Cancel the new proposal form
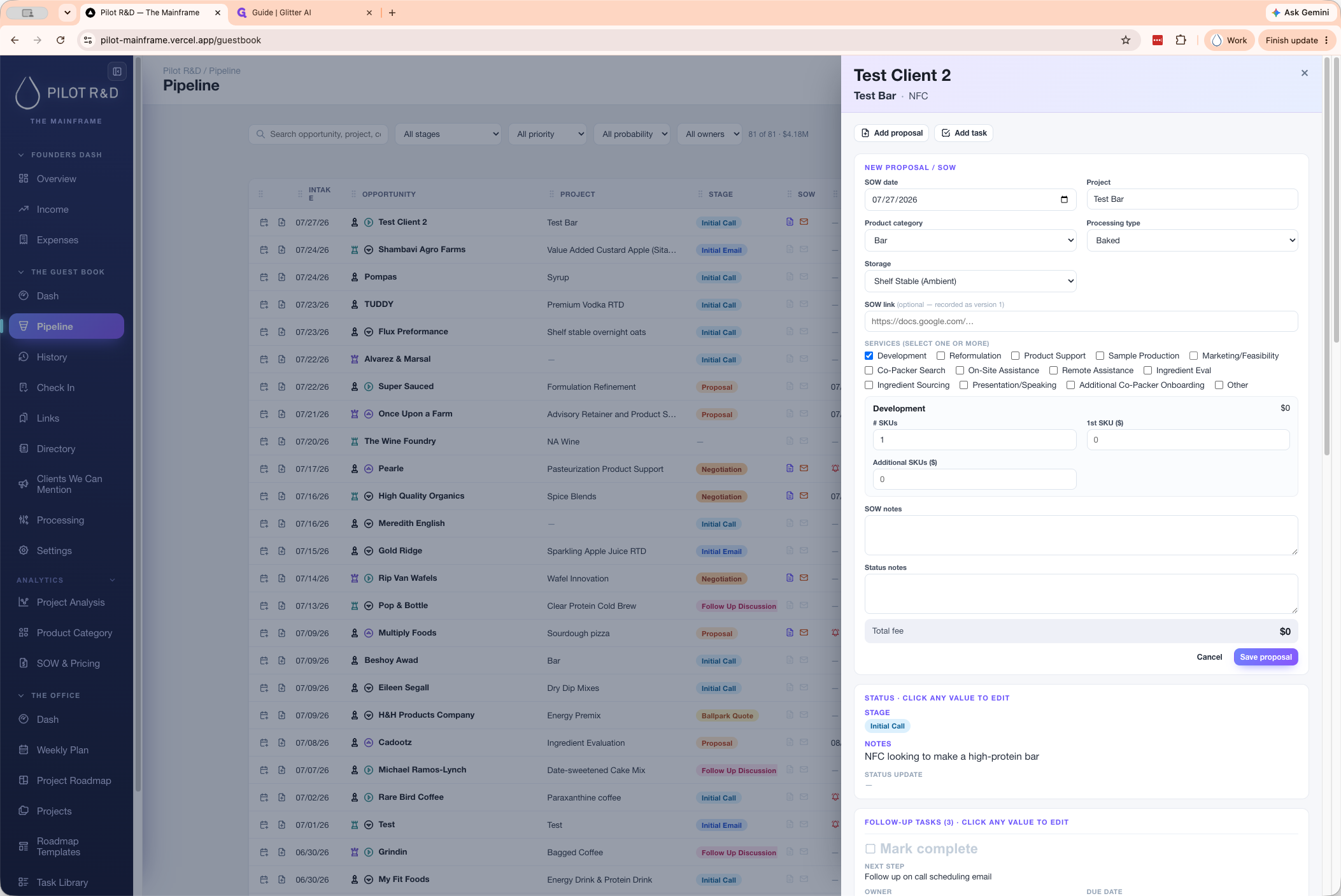The height and width of the screenshot is (896, 1341). point(1209,657)
